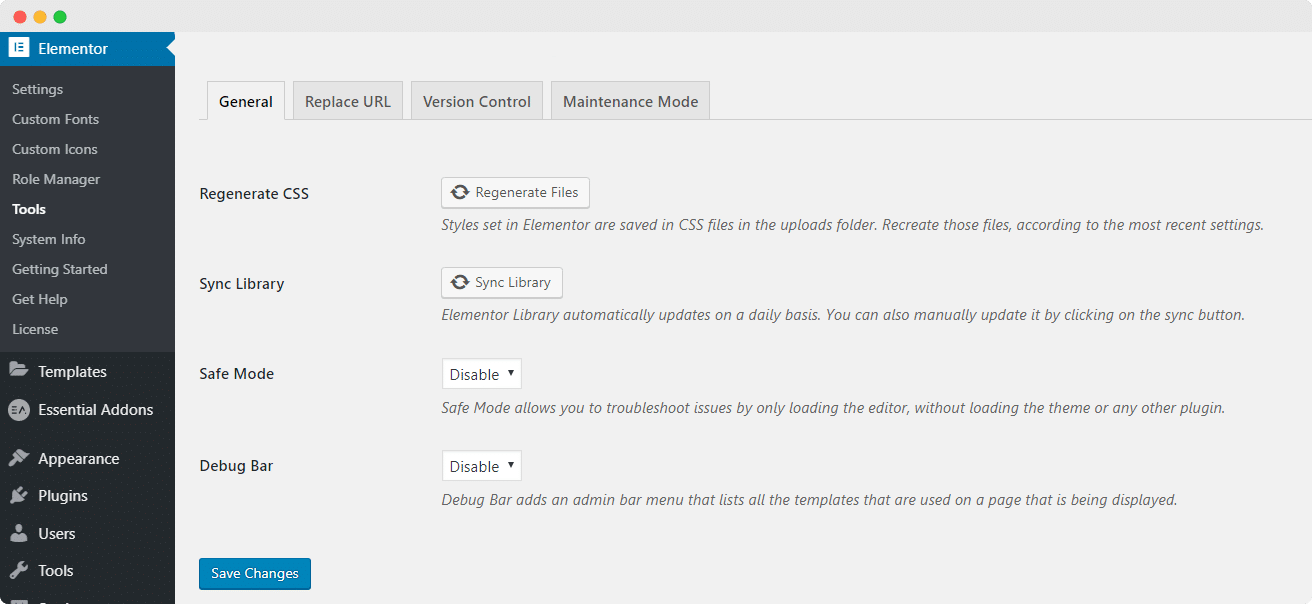Click the Plugins plug icon

[18, 496]
